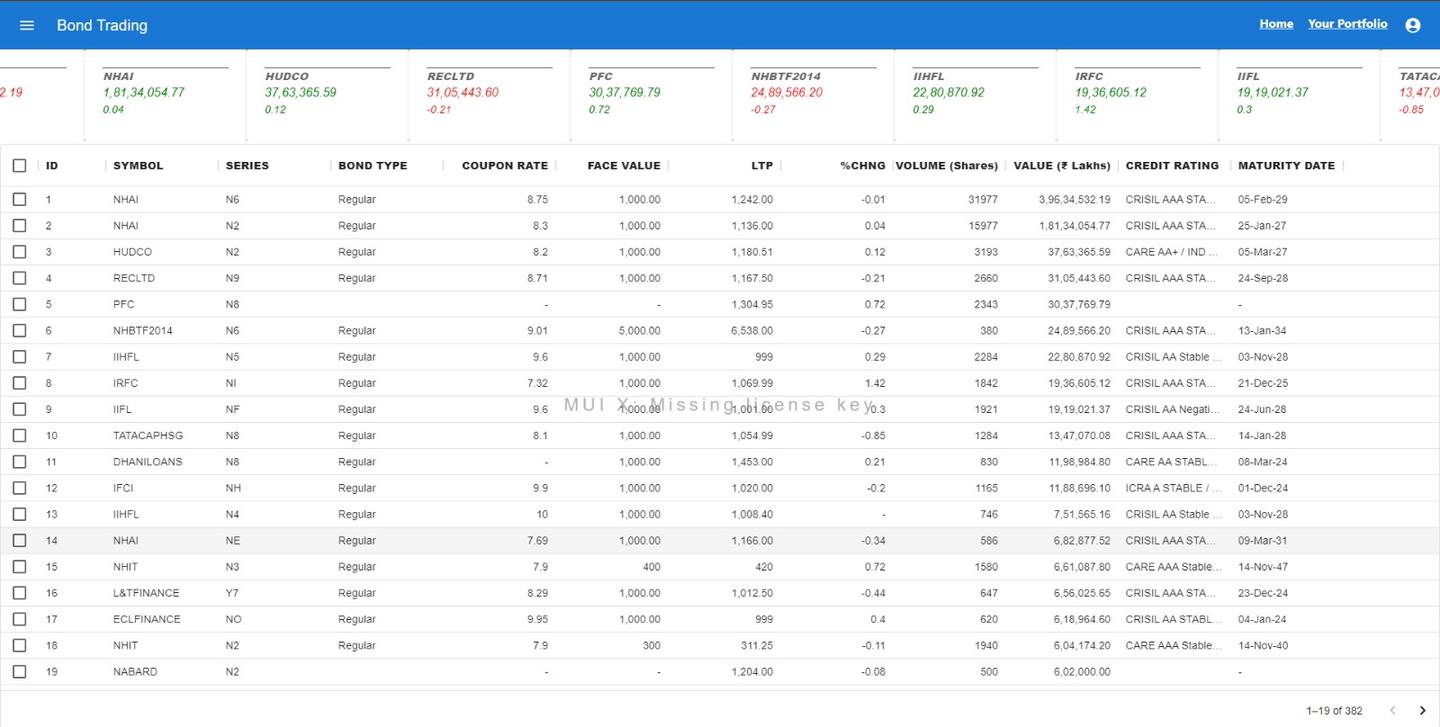Sort by COUPON RATE column header
Image resolution: width=1440 pixels, height=727 pixels.
[x=505, y=166]
